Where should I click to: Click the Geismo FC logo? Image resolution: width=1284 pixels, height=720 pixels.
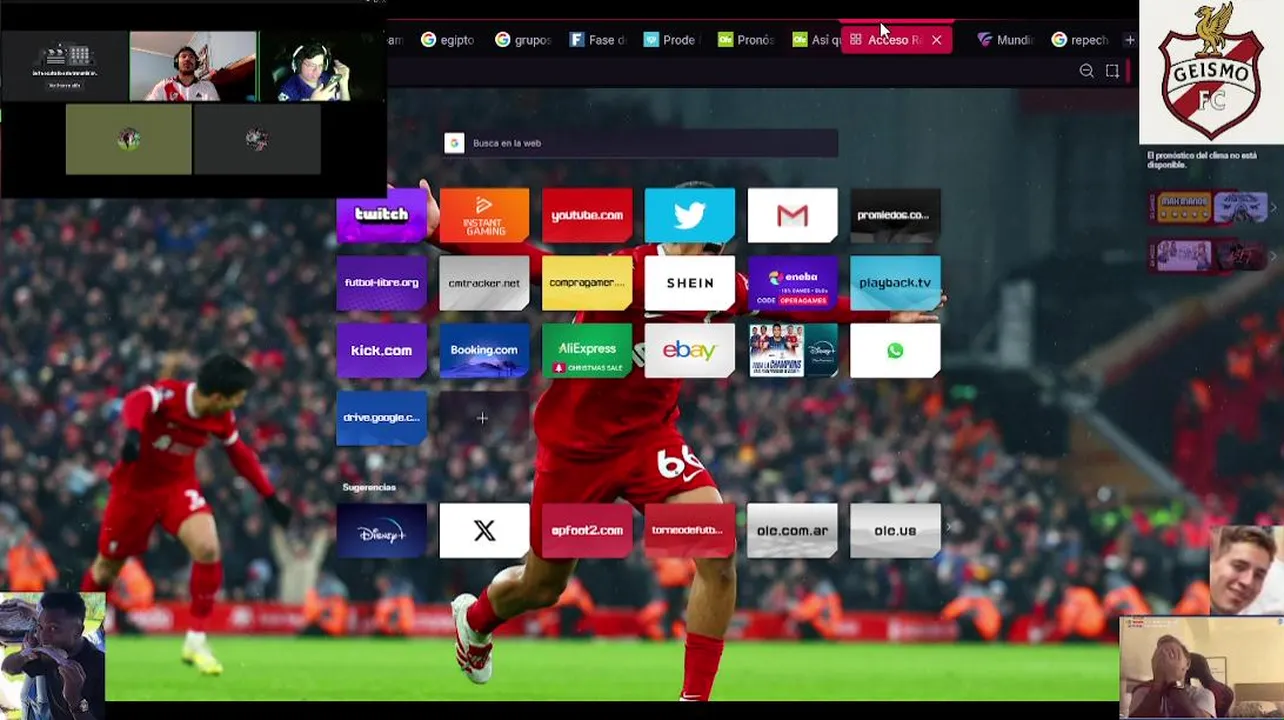(x=1211, y=71)
